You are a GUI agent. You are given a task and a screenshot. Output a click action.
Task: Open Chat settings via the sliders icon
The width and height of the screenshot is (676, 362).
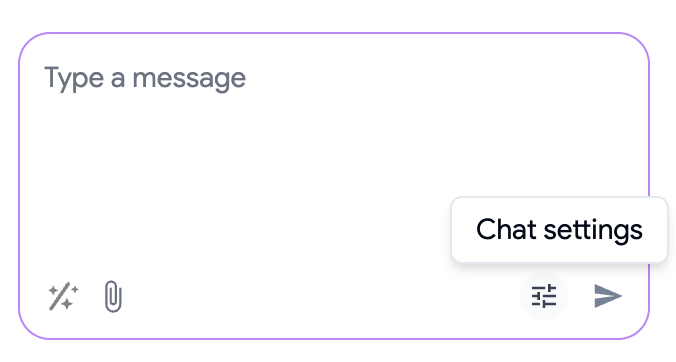point(544,296)
